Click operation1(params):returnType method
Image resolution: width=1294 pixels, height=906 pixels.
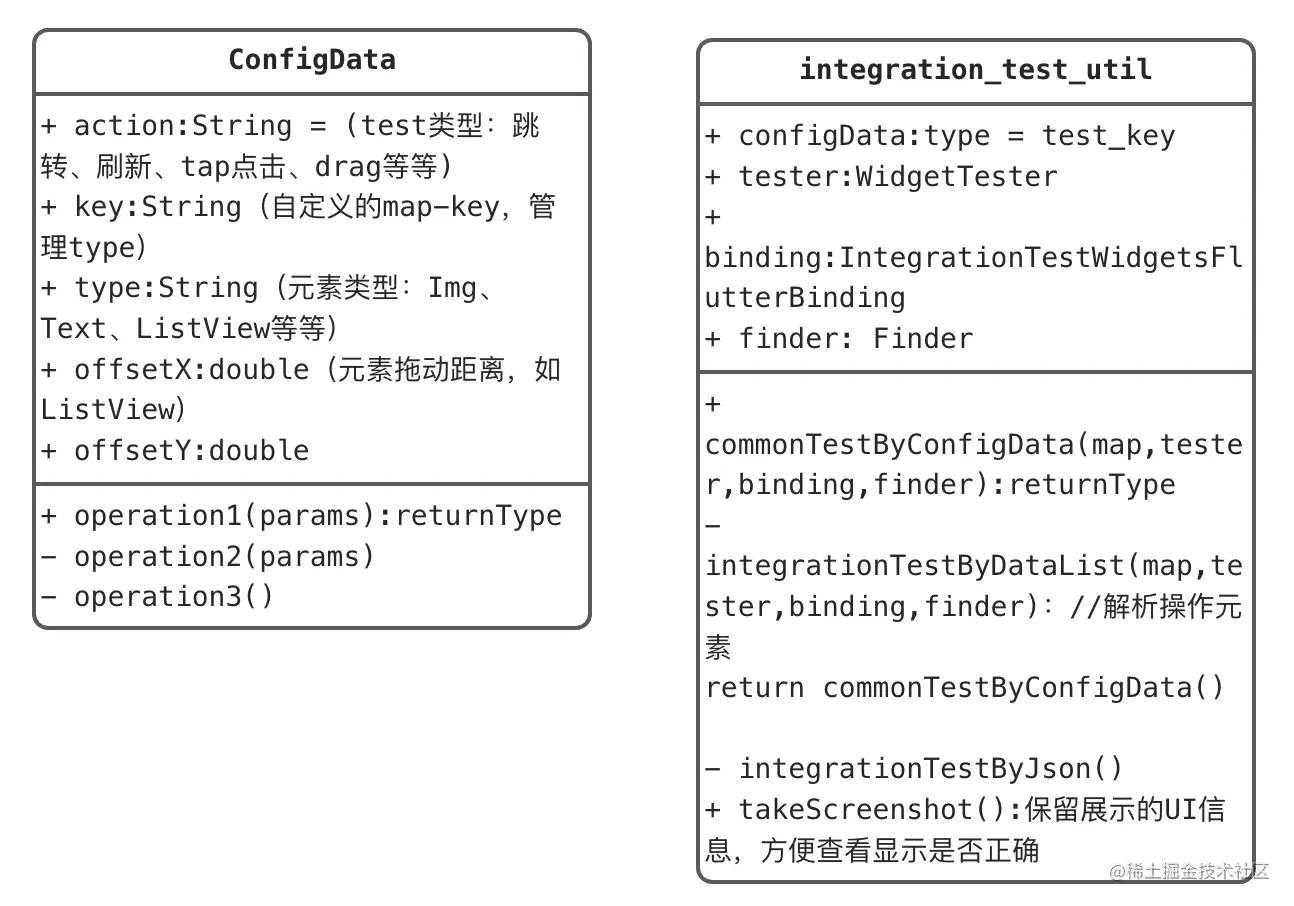302,515
